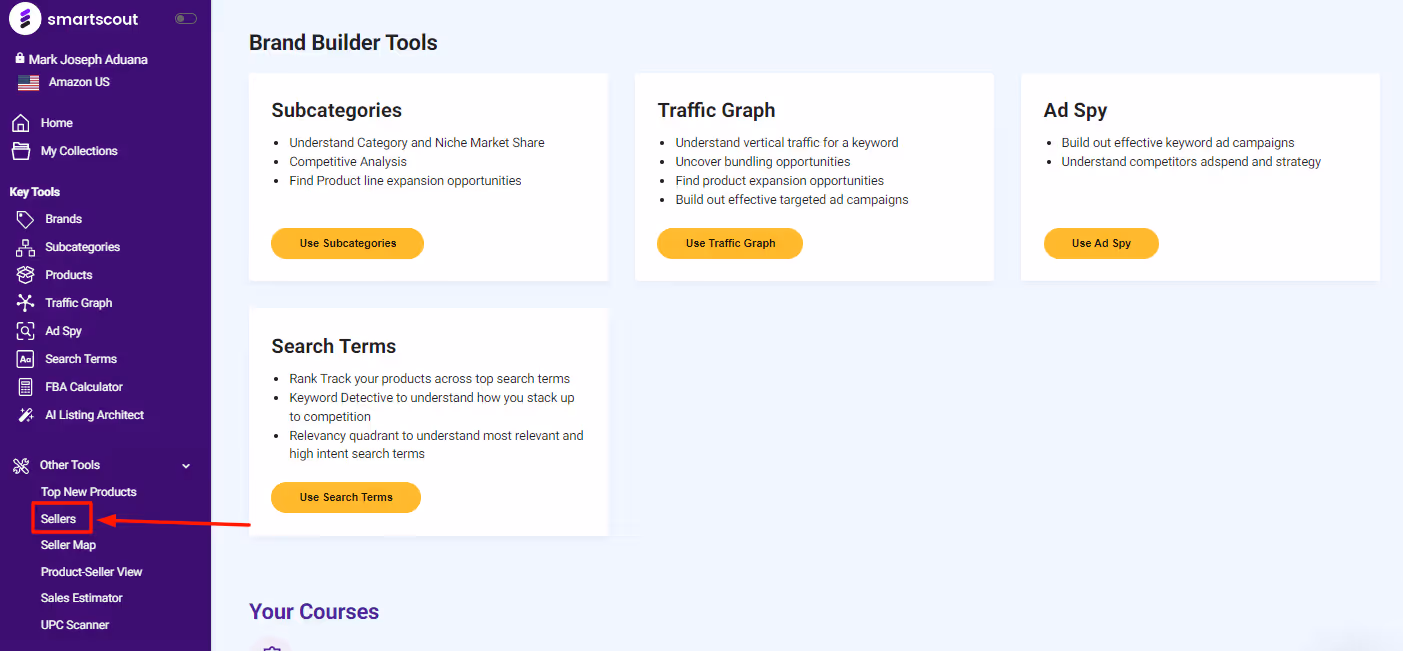Click the Search Terms card heading
Viewport: 1403px width, 651px height.
coord(334,346)
